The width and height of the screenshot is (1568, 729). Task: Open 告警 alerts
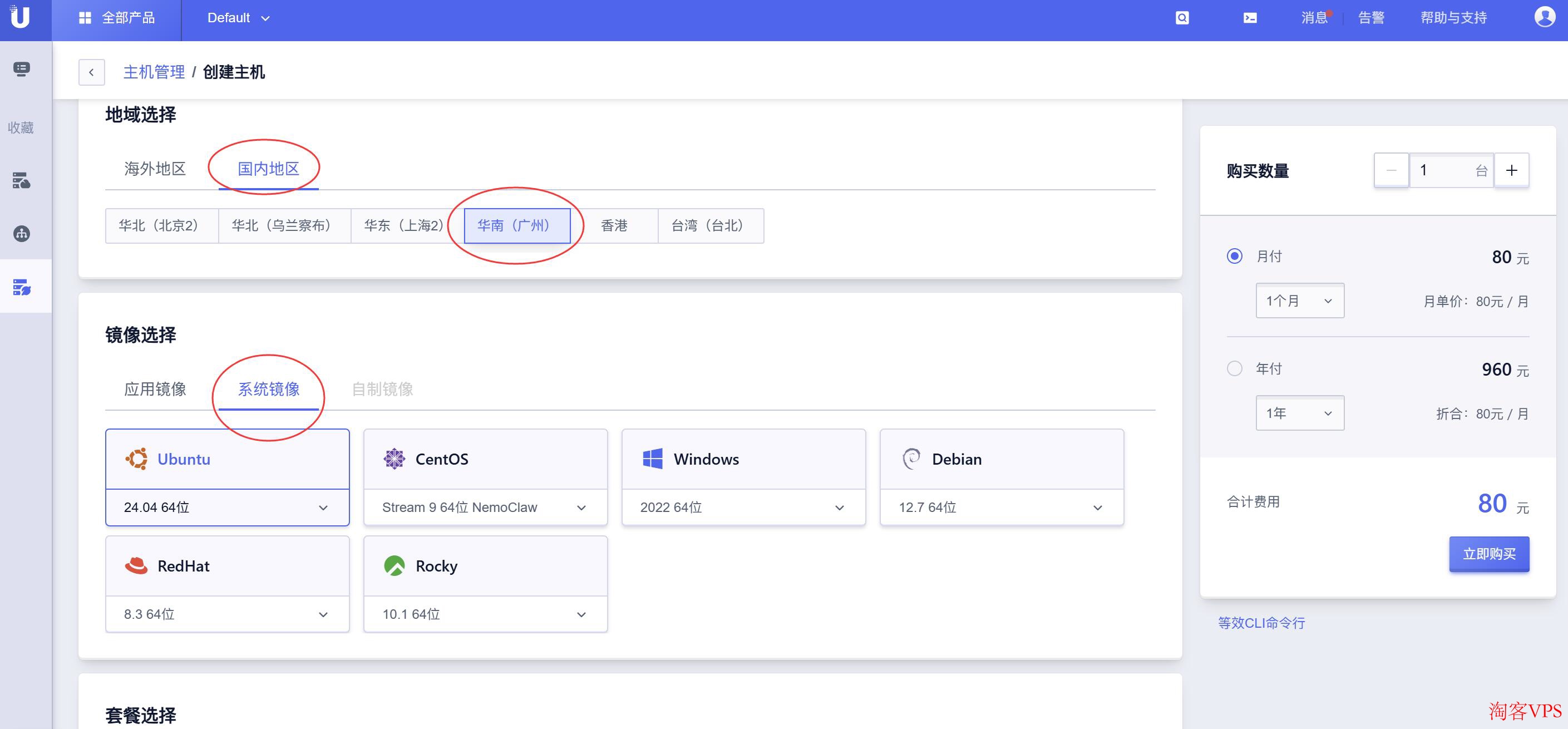(x=1371, y=18)
